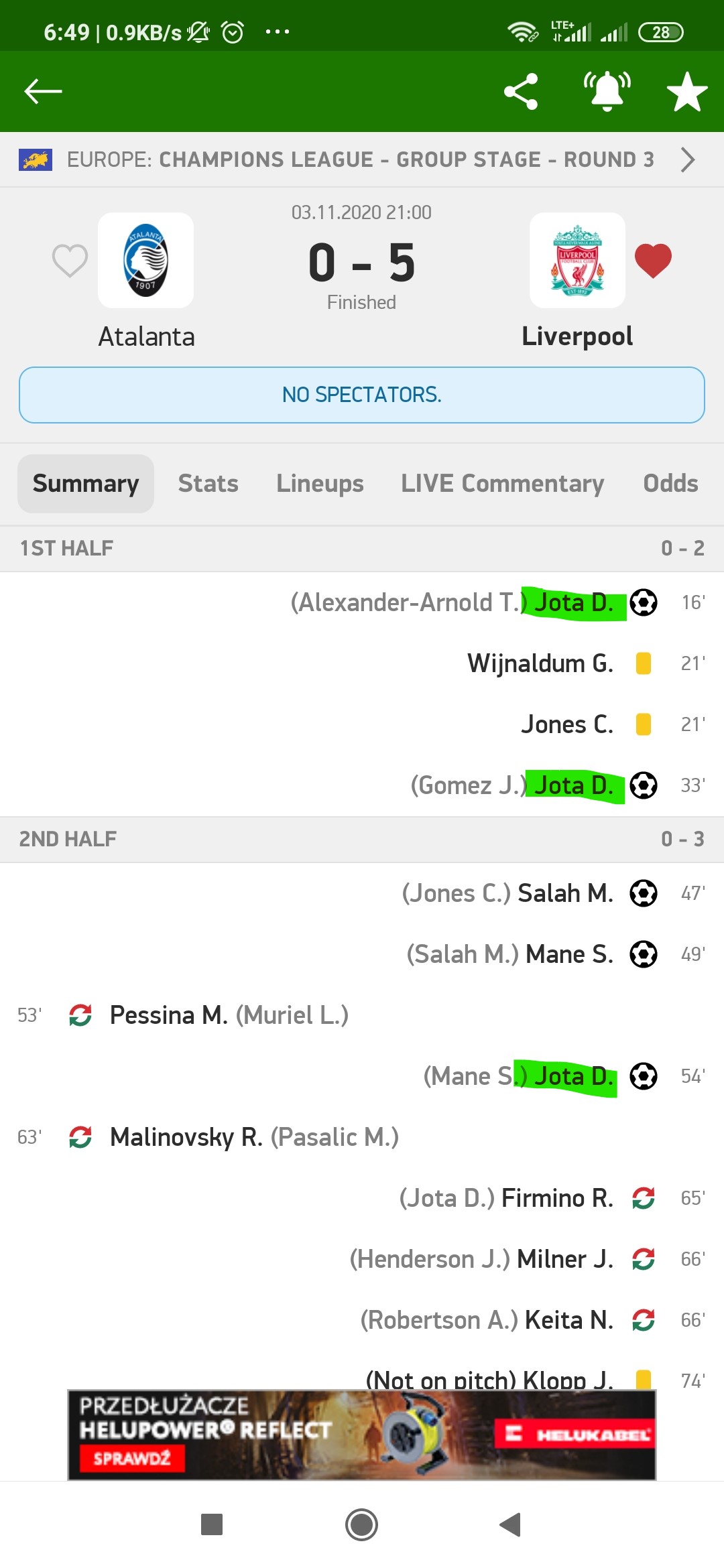
Task: Toggle match notification bell
Action: 607,91
